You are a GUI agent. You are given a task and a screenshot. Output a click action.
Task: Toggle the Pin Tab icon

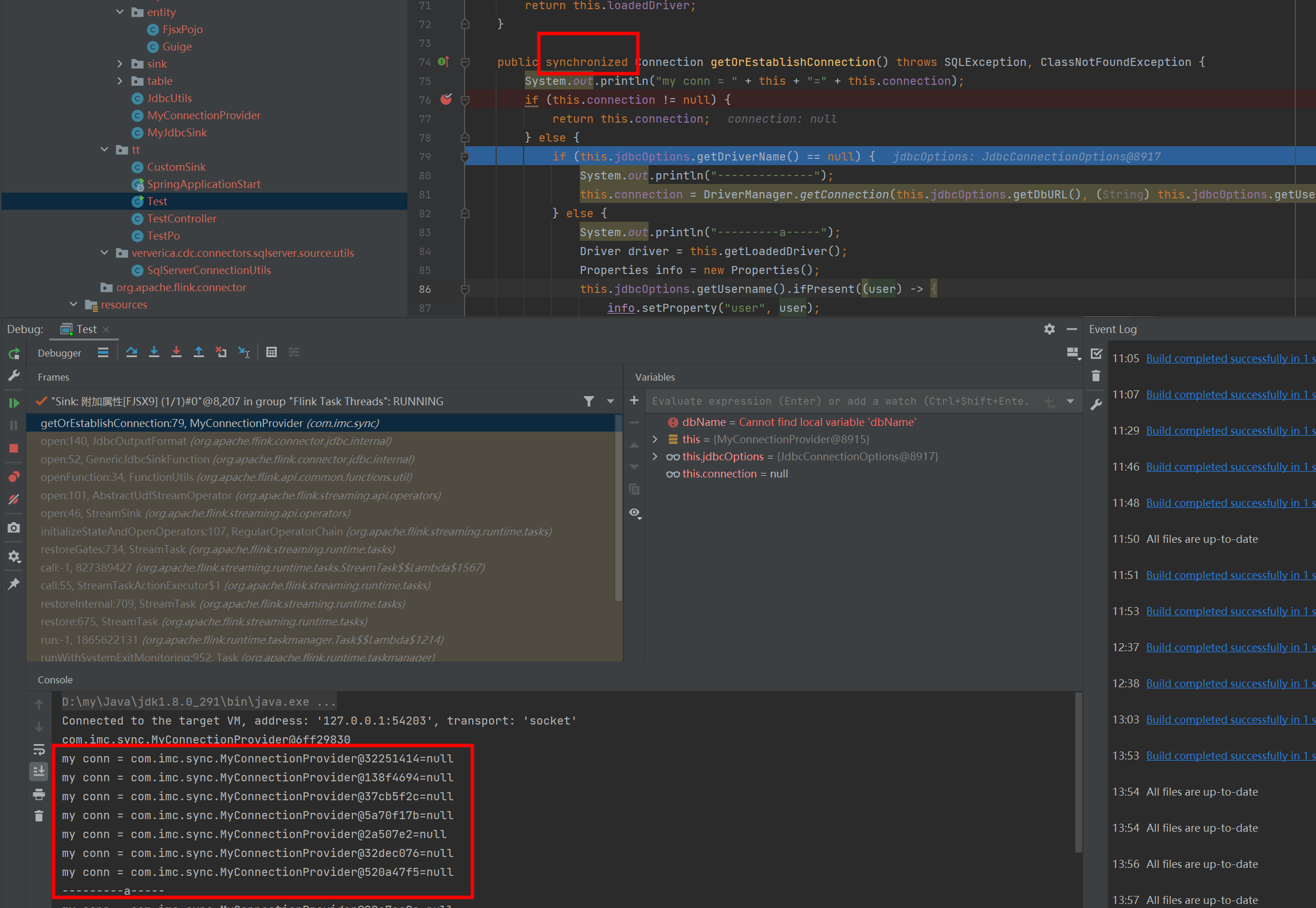pos(14,584)
